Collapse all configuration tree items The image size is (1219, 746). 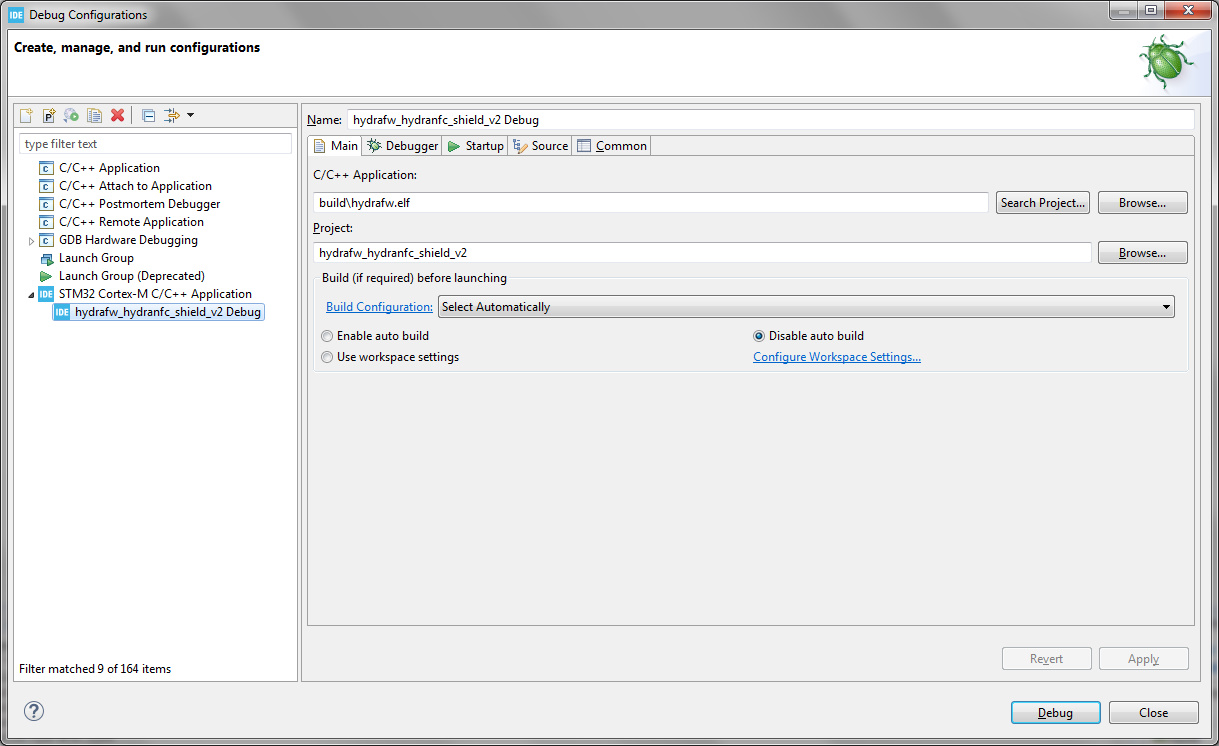click(x=148, y=116)
